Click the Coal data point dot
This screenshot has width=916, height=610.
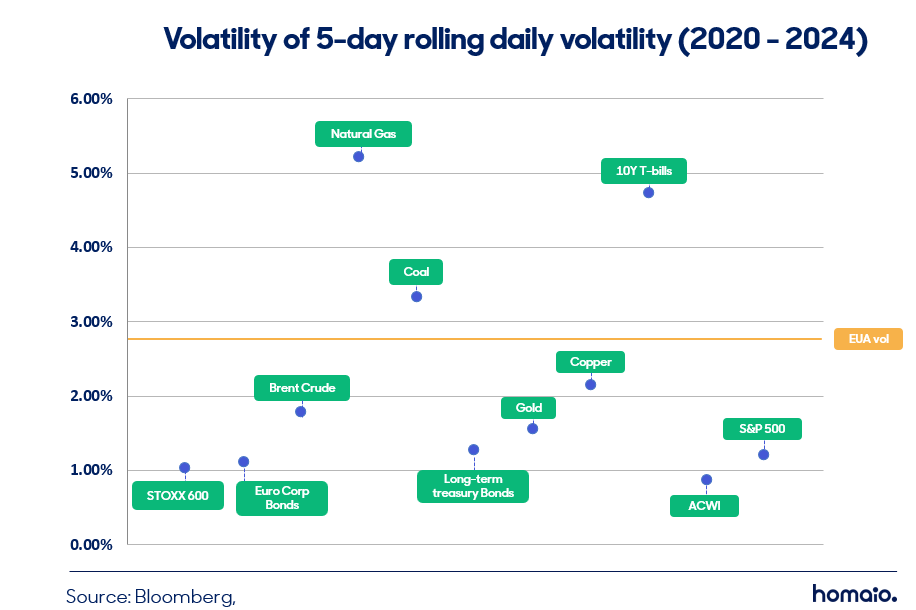coord(417,297)
